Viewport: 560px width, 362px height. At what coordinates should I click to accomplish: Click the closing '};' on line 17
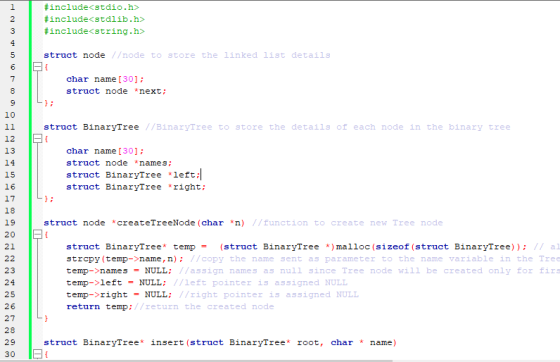pos(49,198)
